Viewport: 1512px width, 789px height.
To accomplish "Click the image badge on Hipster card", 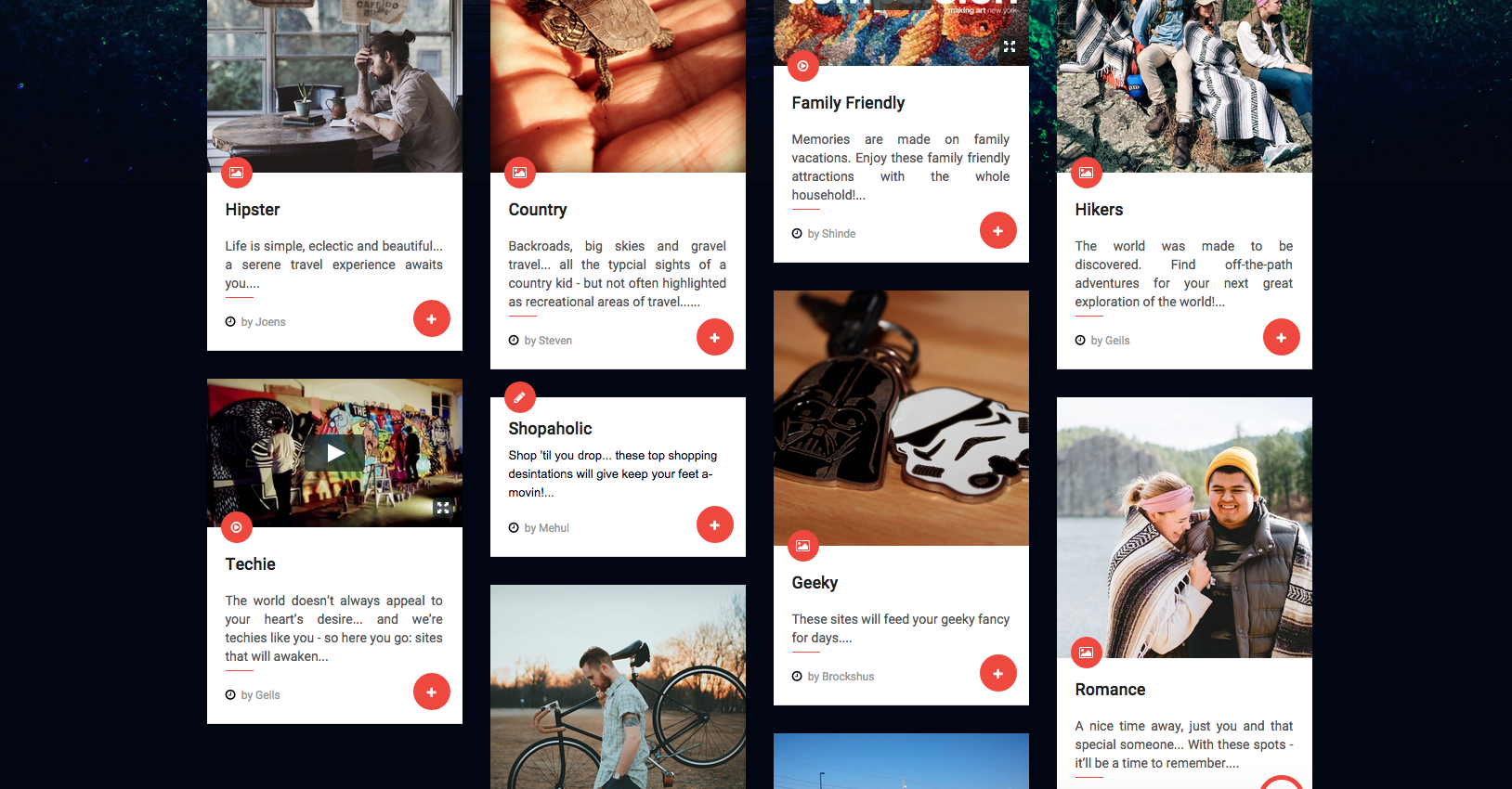I will click(x=236, y=173).
